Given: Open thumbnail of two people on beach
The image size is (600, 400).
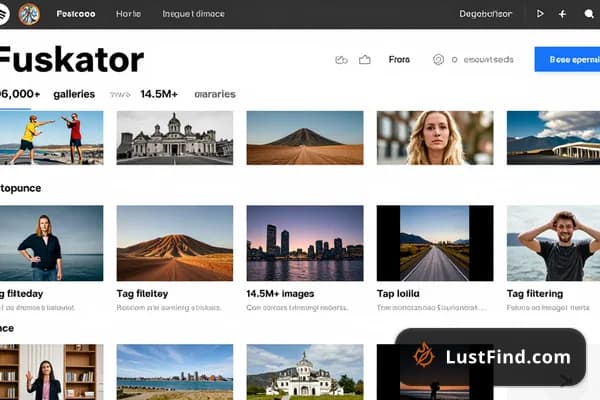Looking at the screenshot, I should click(51, 138).
